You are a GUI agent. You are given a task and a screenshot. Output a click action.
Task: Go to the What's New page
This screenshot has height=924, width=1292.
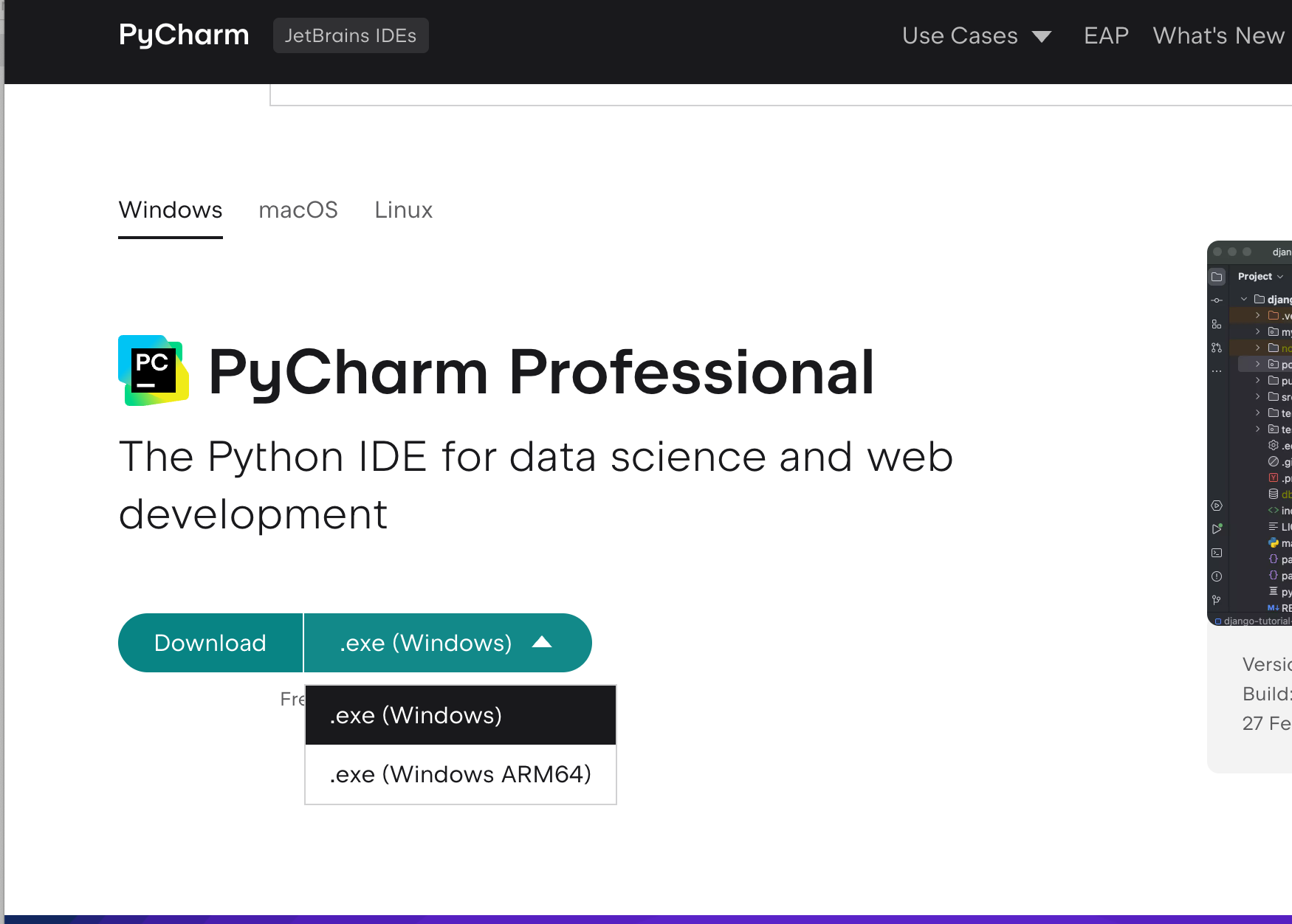coord(1218,35)
